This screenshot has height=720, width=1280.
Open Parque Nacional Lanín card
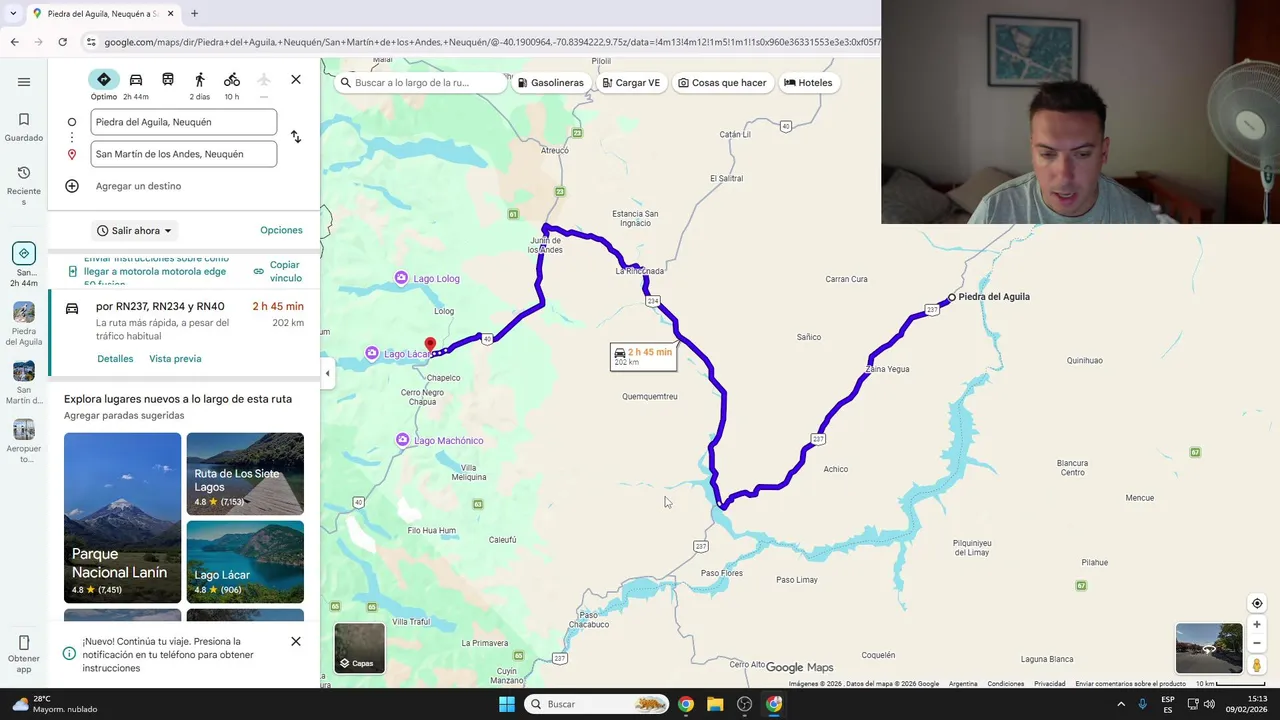(x=123, y=518)
